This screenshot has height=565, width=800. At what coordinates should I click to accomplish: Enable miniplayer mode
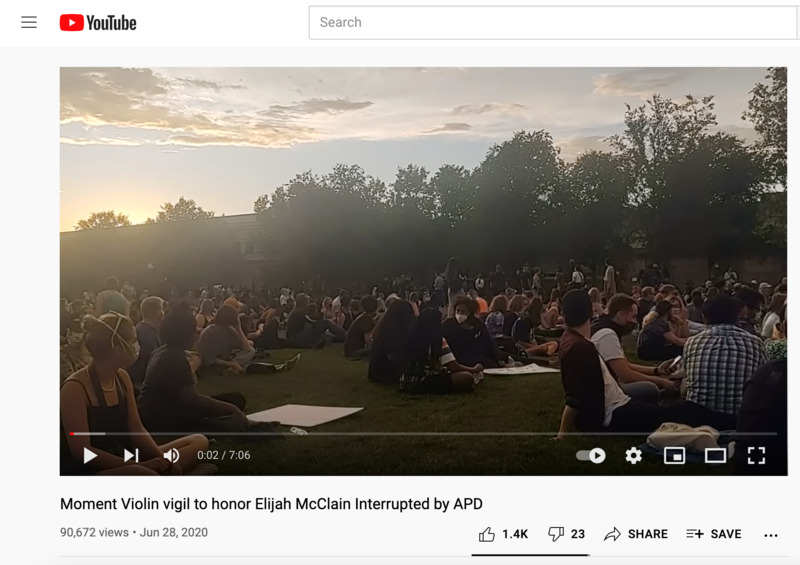[x=674, y=455]
